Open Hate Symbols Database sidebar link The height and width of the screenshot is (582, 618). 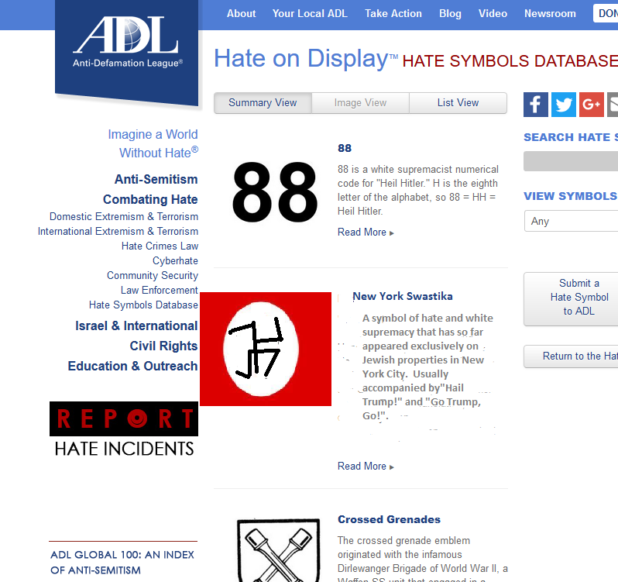(143, 305)
